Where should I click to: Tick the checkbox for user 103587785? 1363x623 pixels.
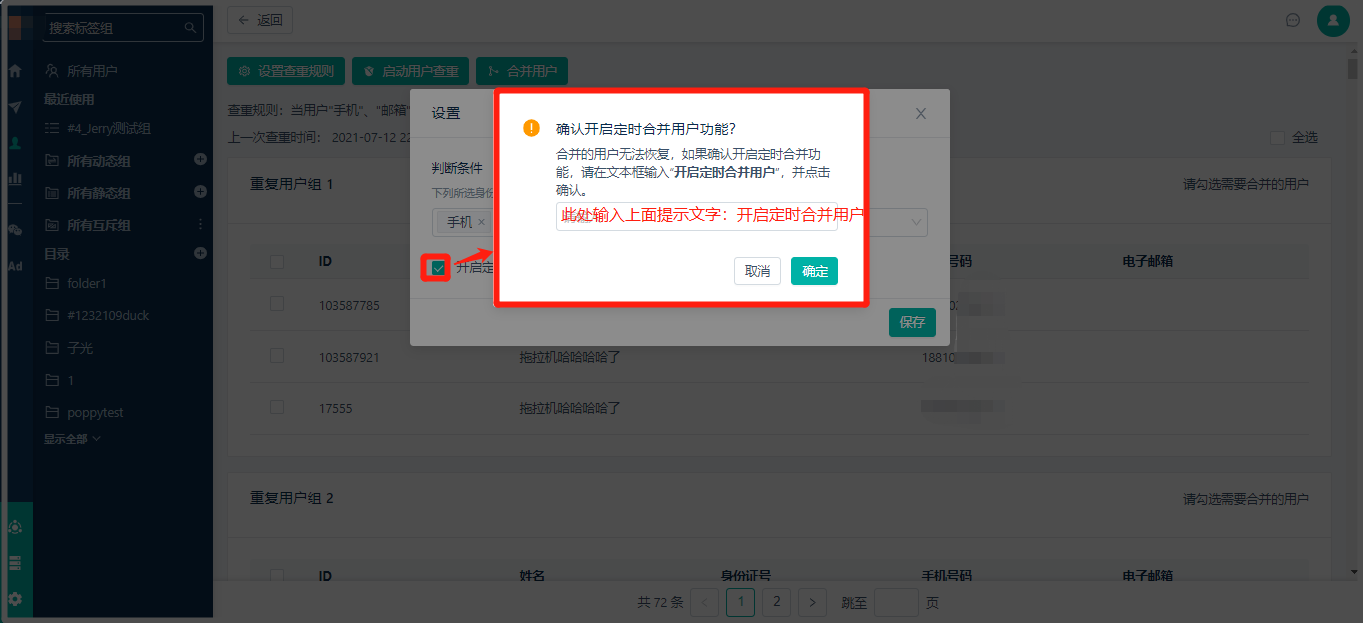coord(277,304)
